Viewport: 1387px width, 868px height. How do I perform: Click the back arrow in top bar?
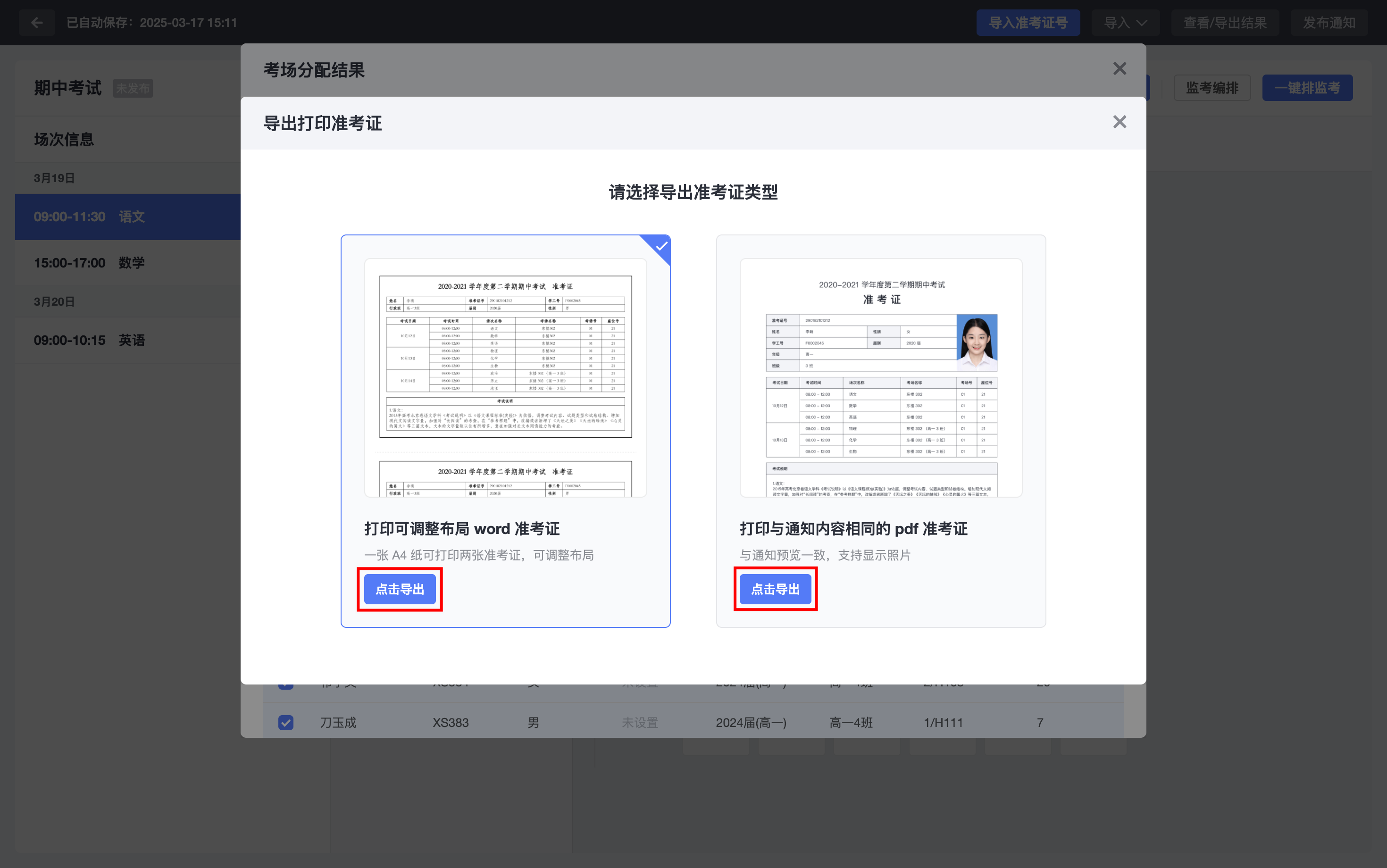tap(37, 22)
